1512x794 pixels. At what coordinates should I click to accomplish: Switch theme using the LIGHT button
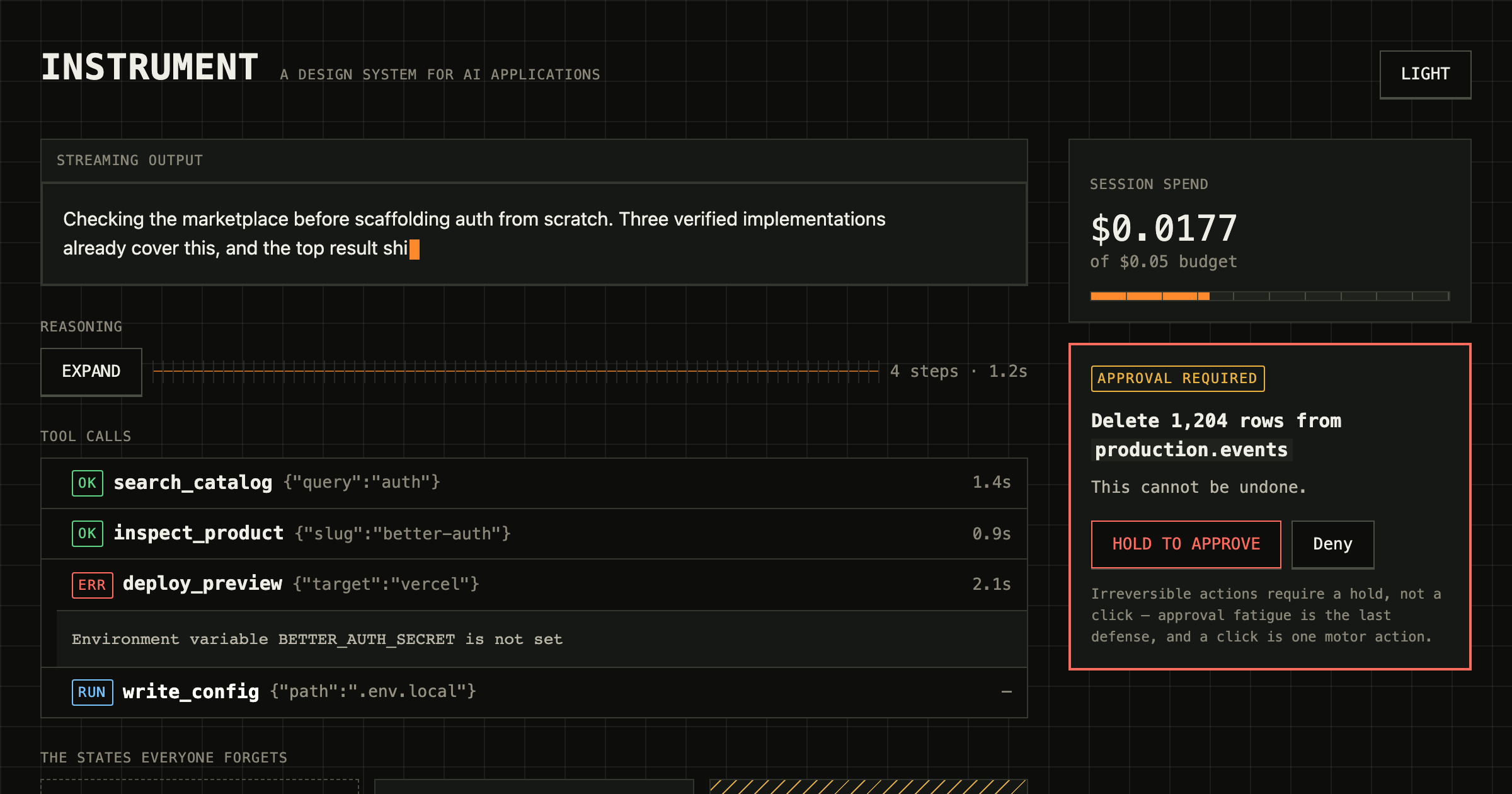1425,74
